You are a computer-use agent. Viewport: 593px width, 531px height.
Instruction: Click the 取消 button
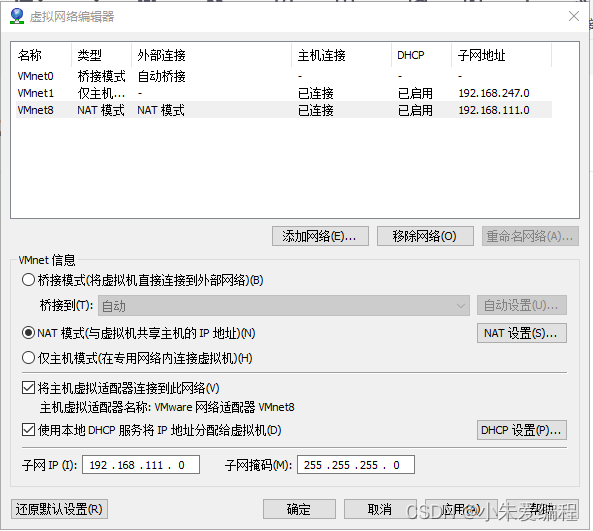point(380,509)
